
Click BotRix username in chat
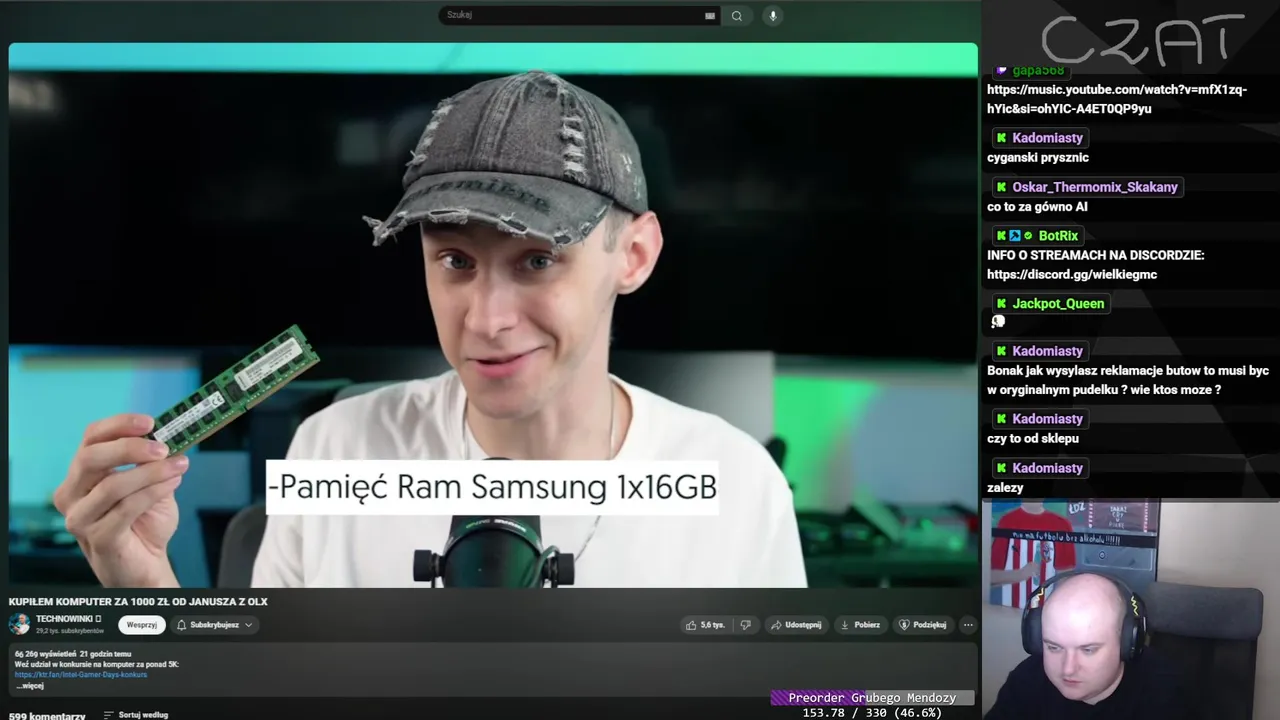(x=1058, y=236)
